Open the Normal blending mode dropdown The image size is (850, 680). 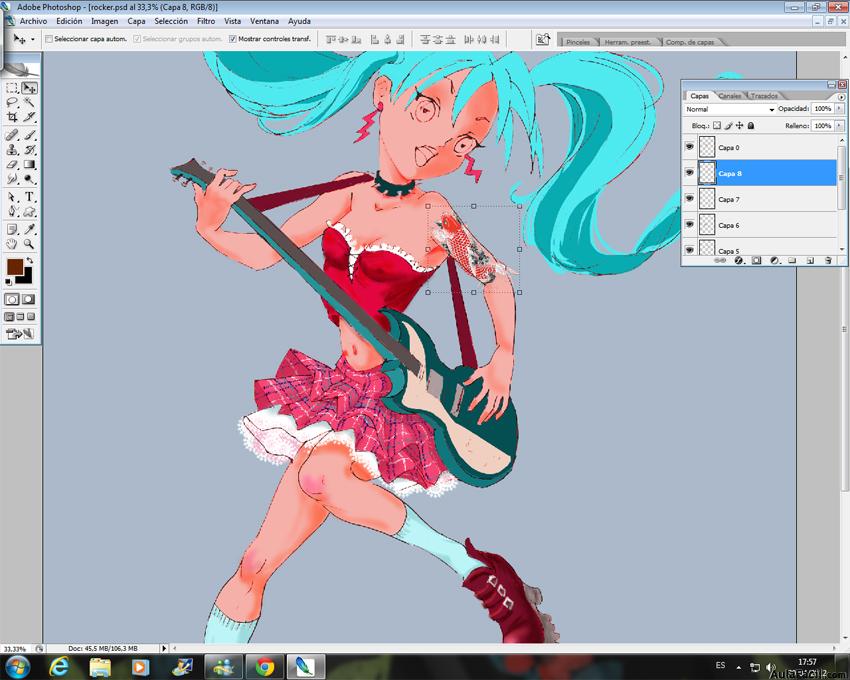730,110
